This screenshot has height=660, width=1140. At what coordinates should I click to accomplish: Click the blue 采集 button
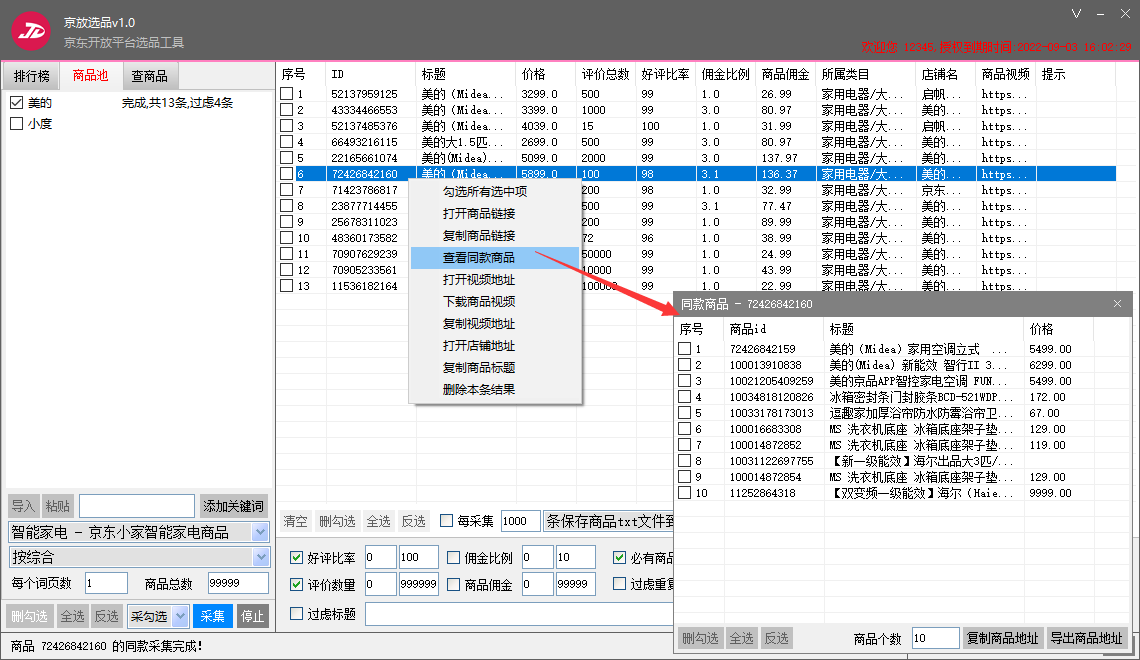[x=212, y=616]
